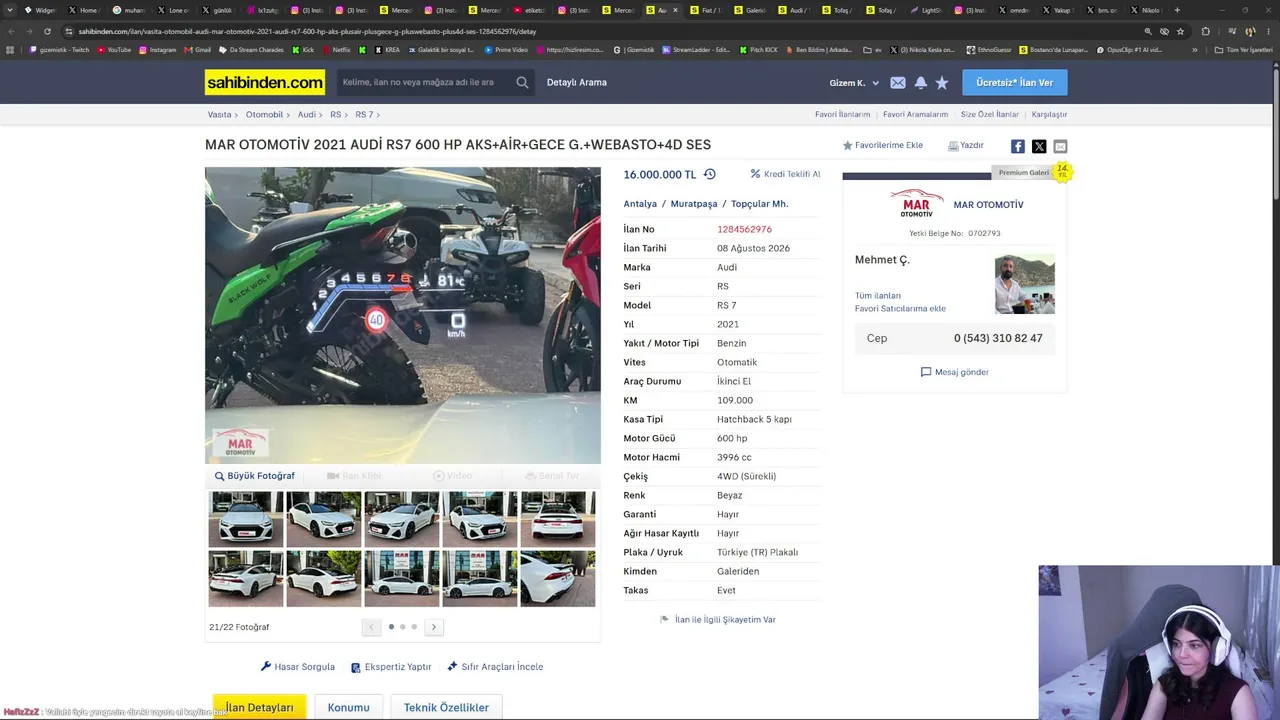Image resolution: width=1280 pixels, height=720 pixels.
Task: Open Size Özel İlanlar link
Action: click(x=990, y=115)
